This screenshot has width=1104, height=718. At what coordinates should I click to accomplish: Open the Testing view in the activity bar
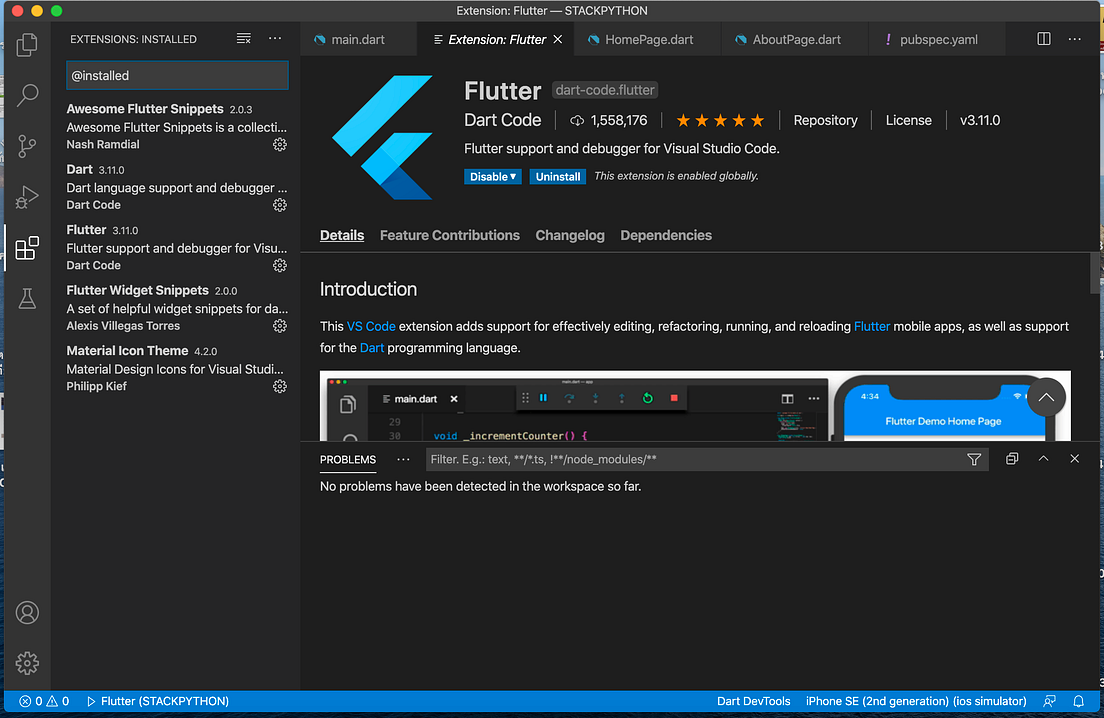pos(26,297)
